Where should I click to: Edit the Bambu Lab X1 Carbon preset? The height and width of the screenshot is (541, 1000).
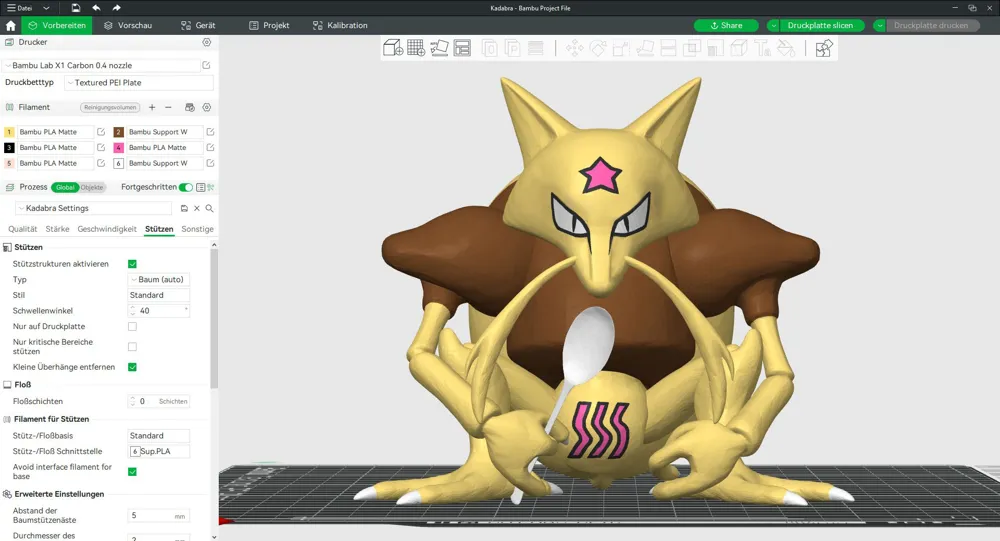tap(207, 65)
